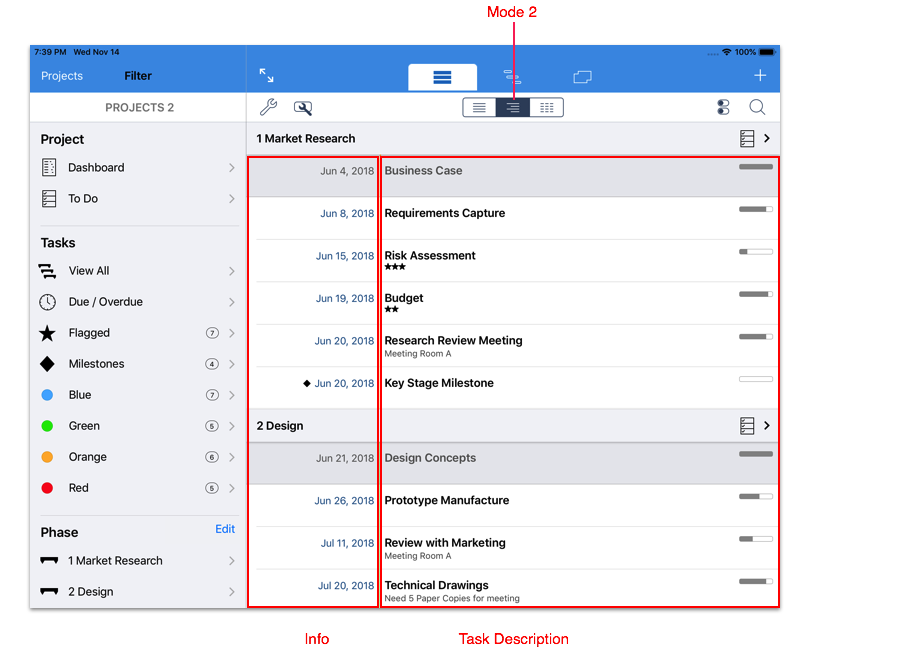The image size is (902, 666).
Task: Click the view options icon beside search
Action: tap(723, 108)
